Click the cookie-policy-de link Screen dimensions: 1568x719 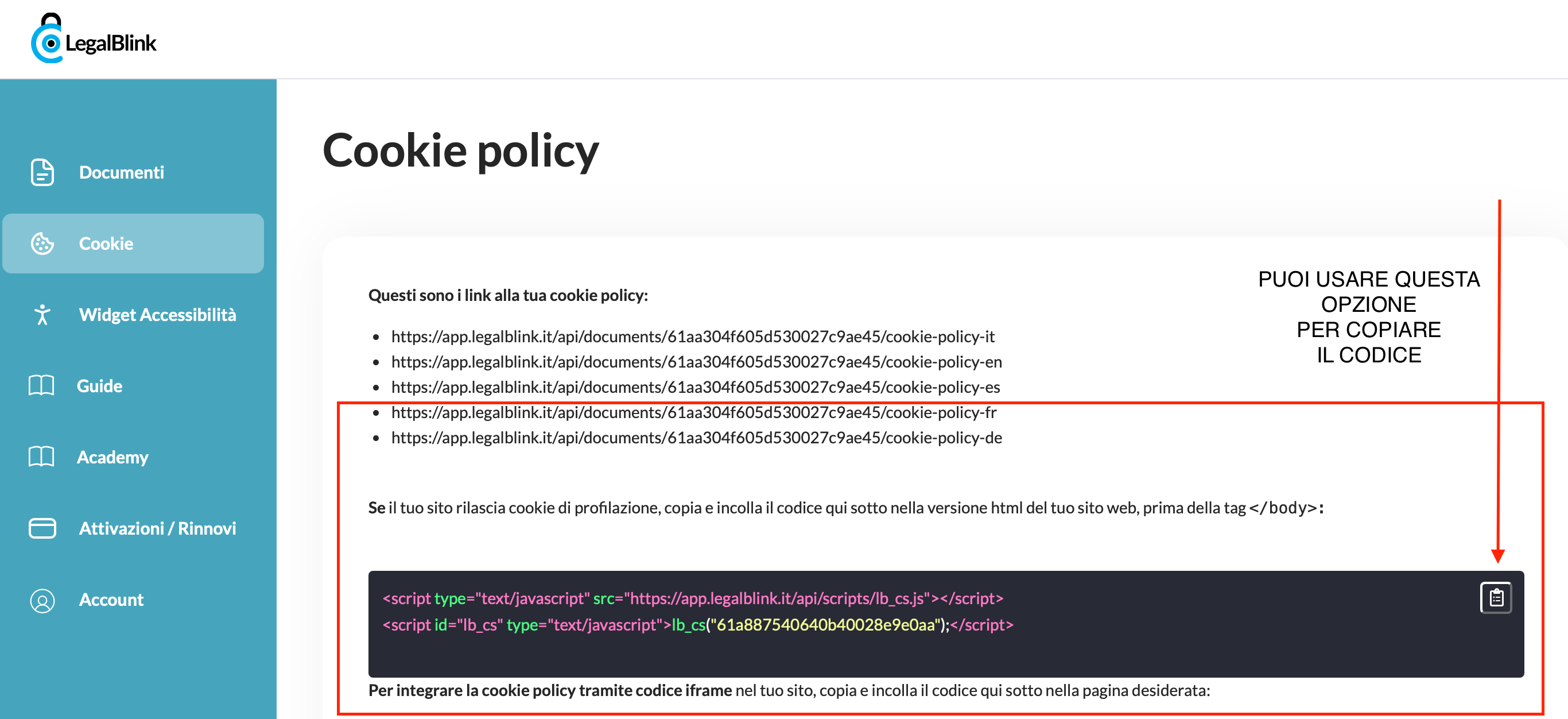696,438
